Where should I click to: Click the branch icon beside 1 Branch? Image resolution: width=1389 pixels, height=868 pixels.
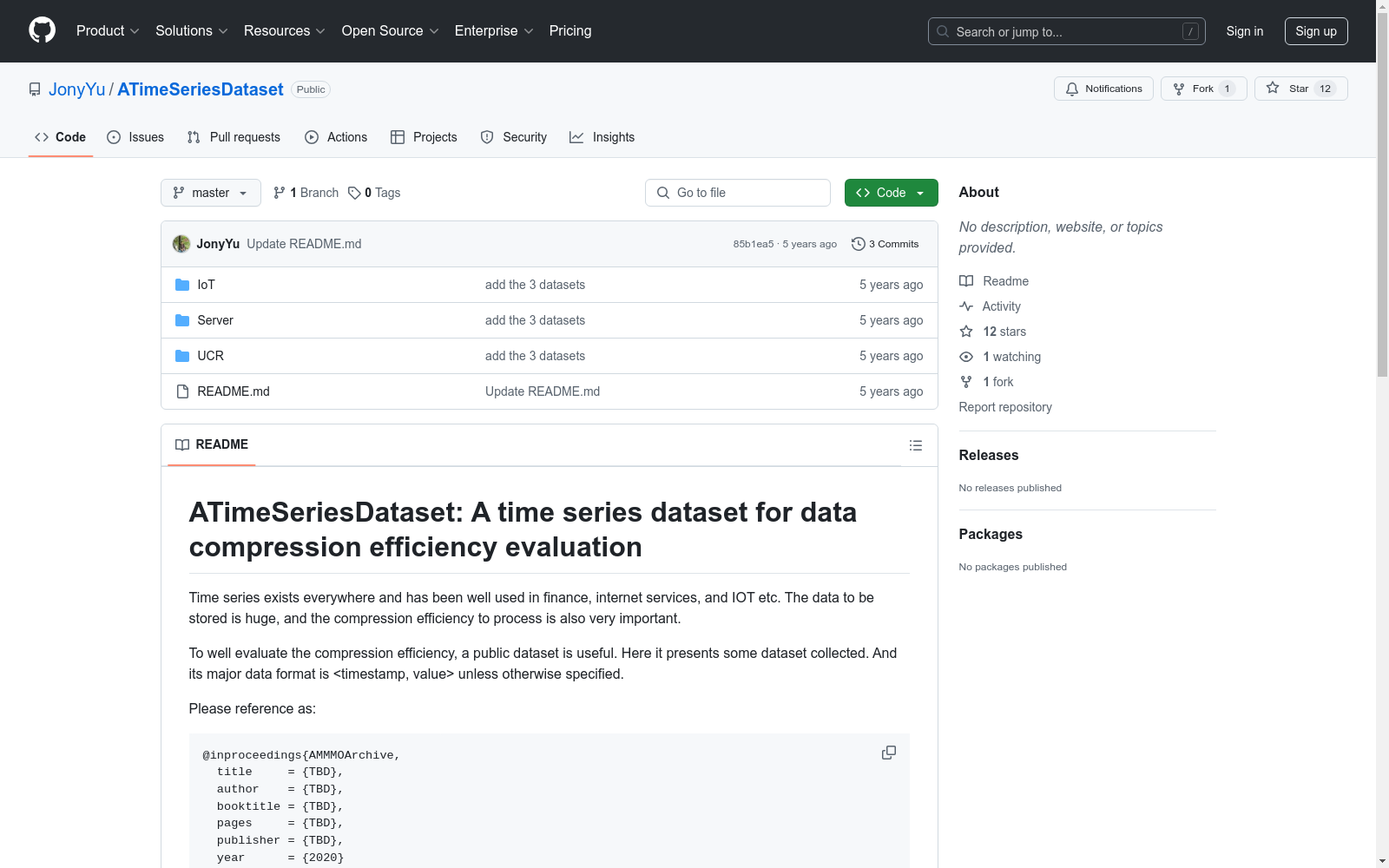(x=280, y=193)
